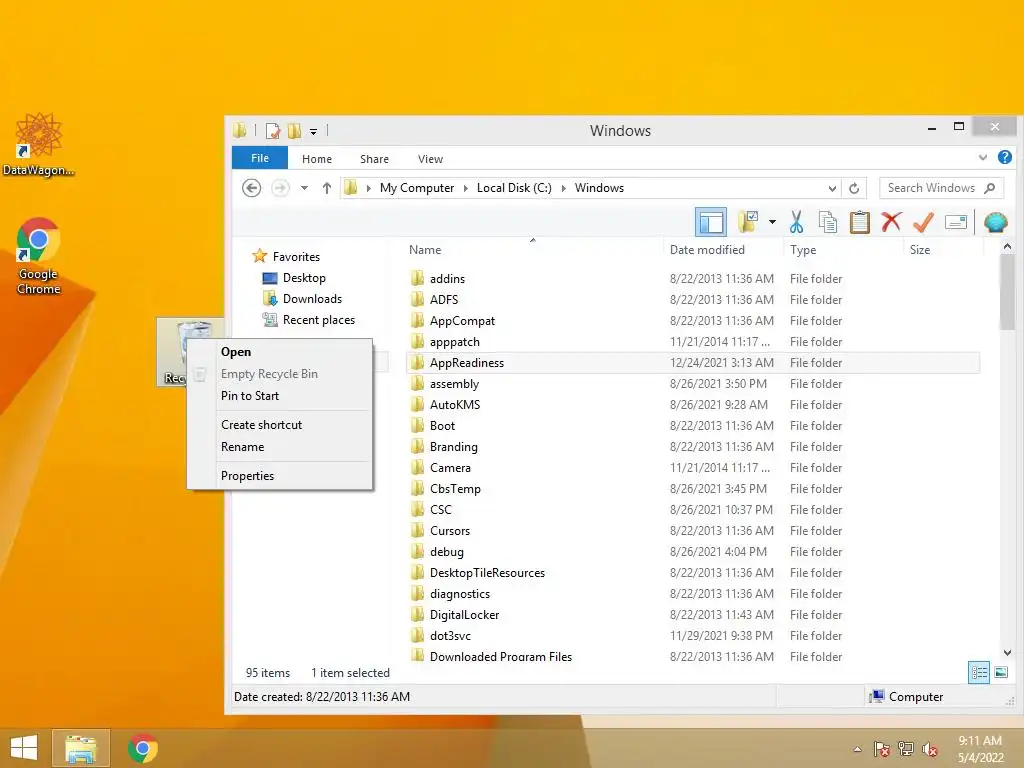Refresh the Windows folder view

point(854,188)
